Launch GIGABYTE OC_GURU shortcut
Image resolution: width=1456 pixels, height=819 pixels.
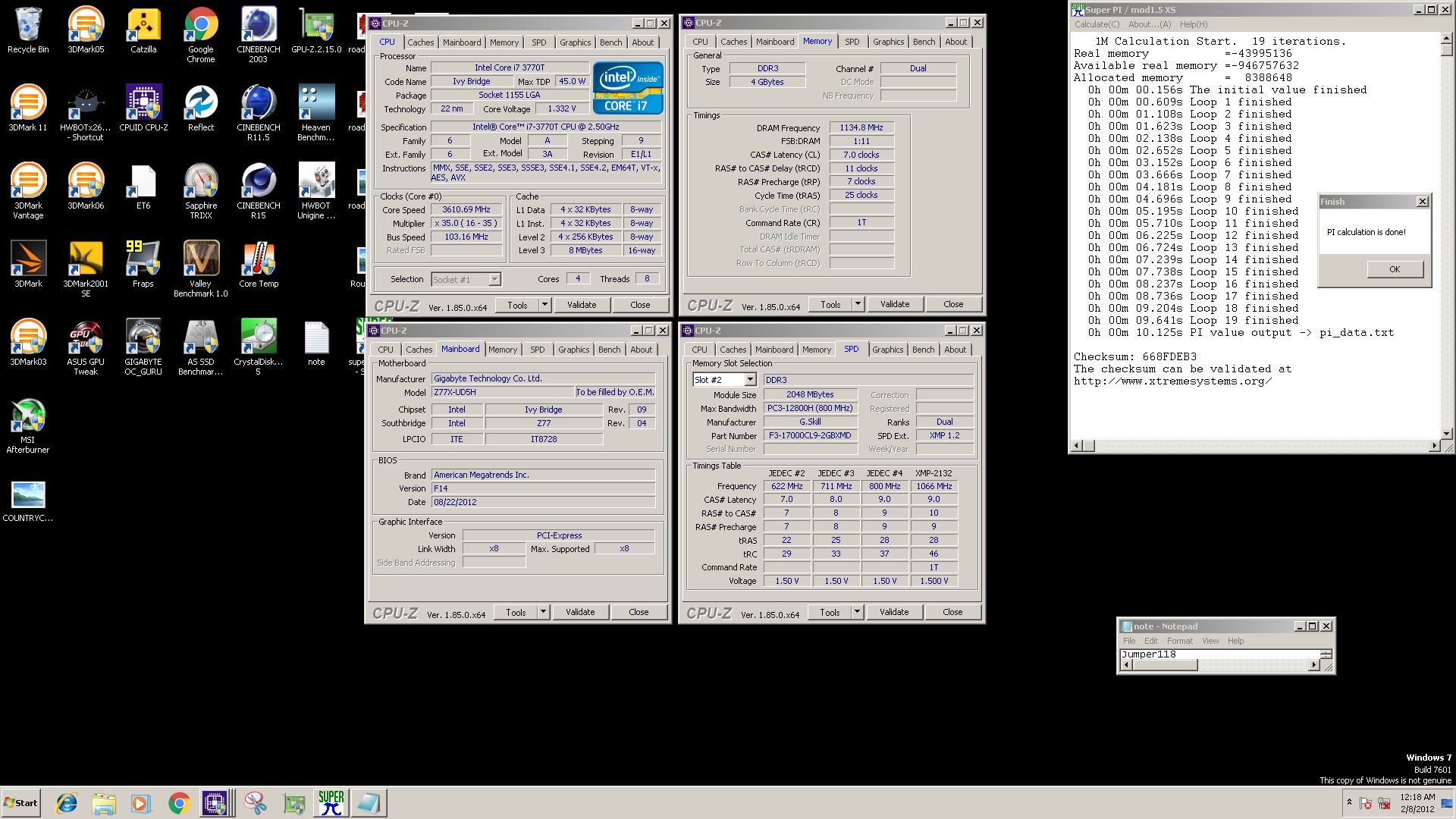(x=143, y=347)
